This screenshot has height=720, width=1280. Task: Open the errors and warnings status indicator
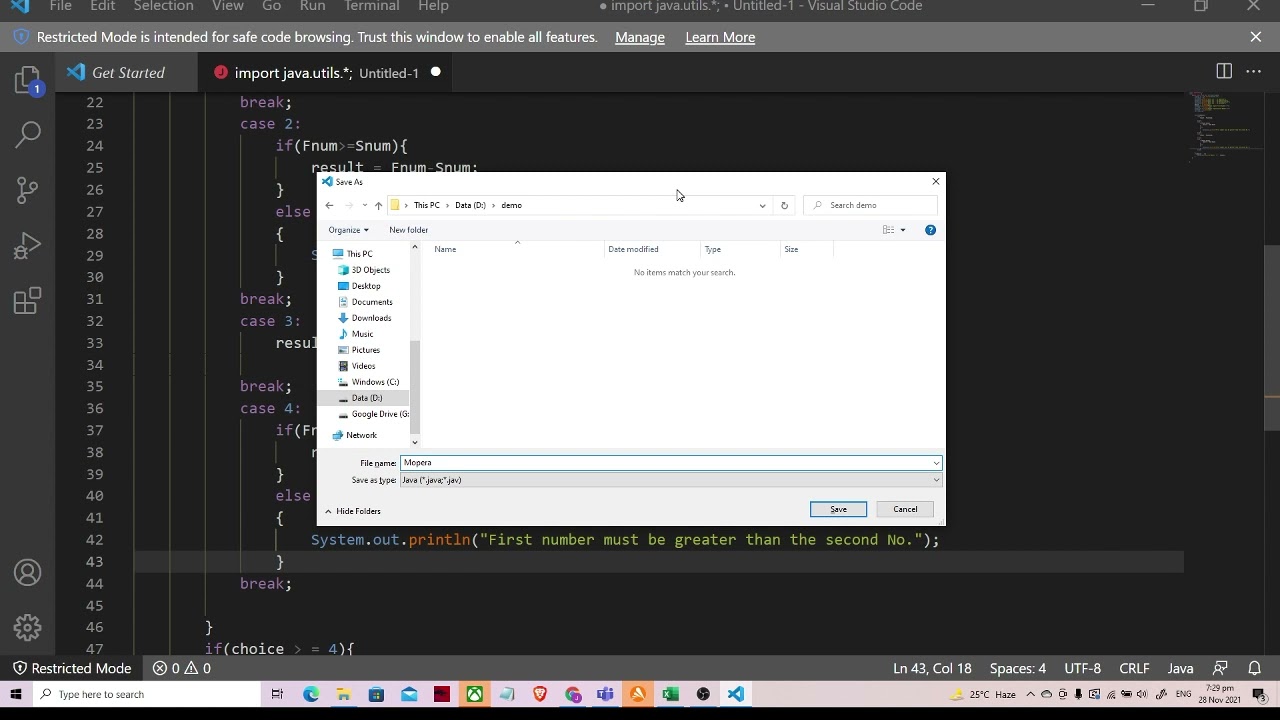[x=181, y=668]
